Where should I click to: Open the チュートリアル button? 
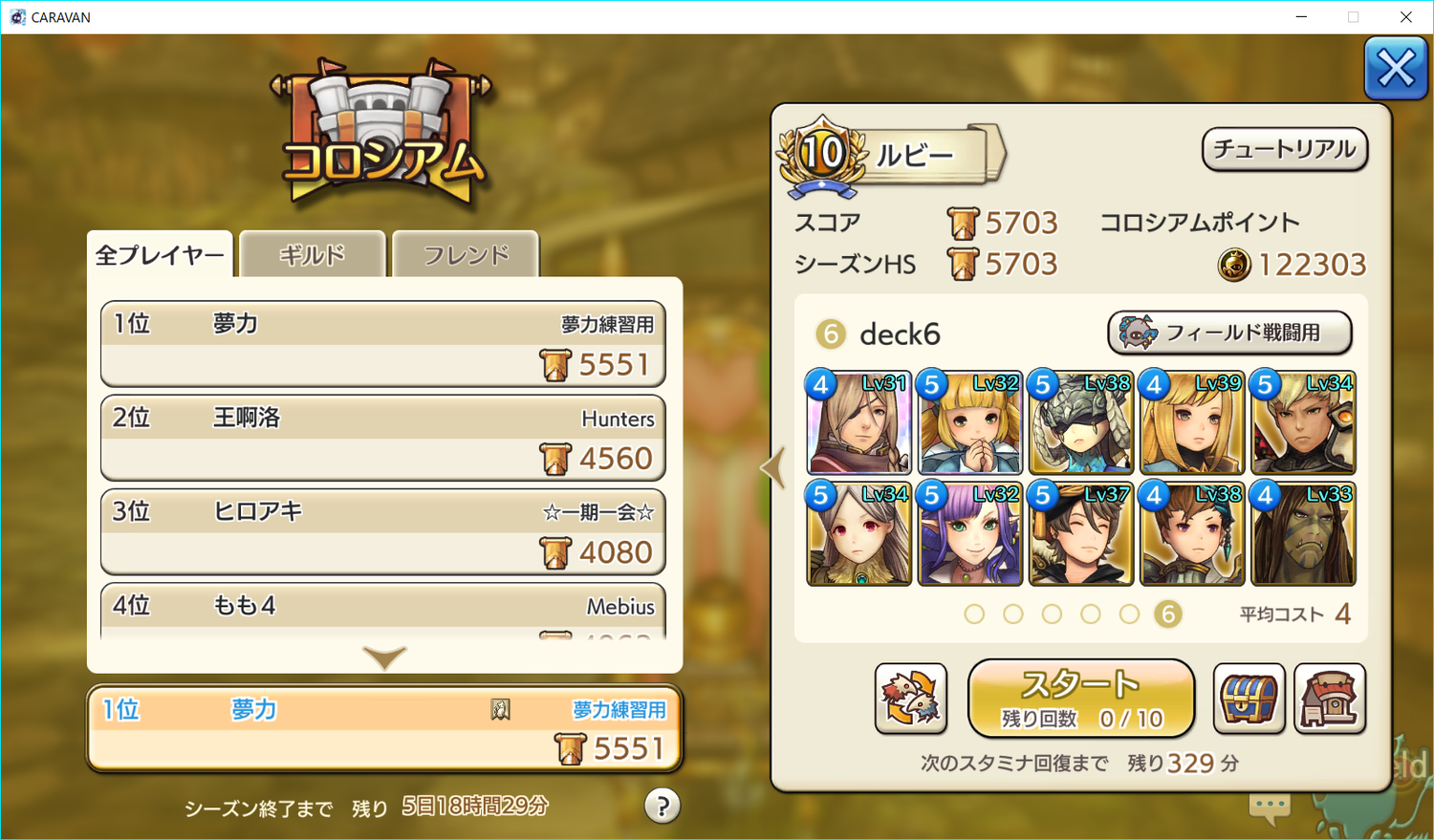(x=1284, y=149)
